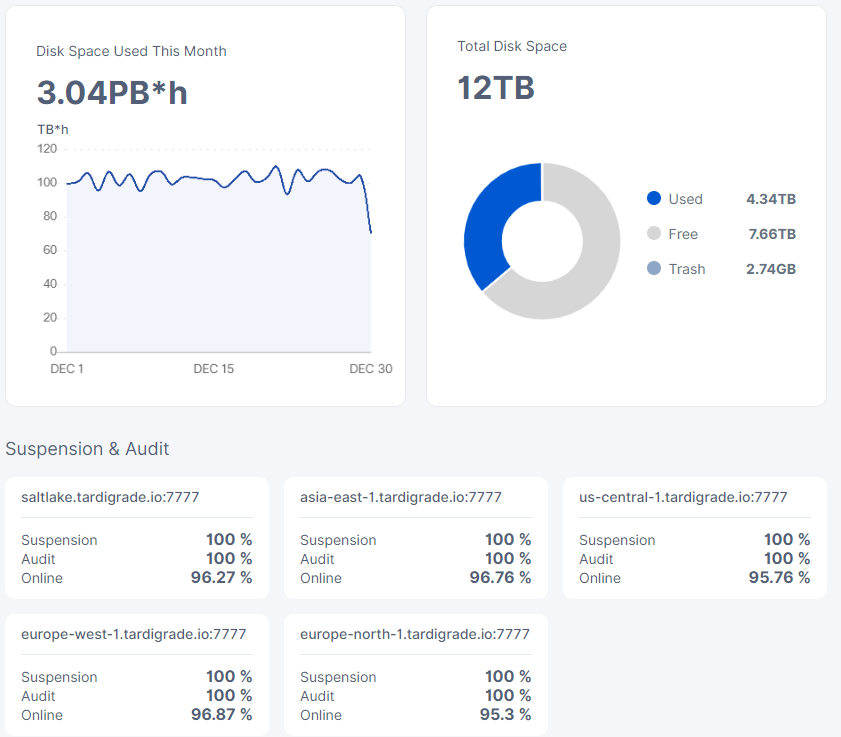
Task: Click the 12TB total disk space value
Action: 496,88
